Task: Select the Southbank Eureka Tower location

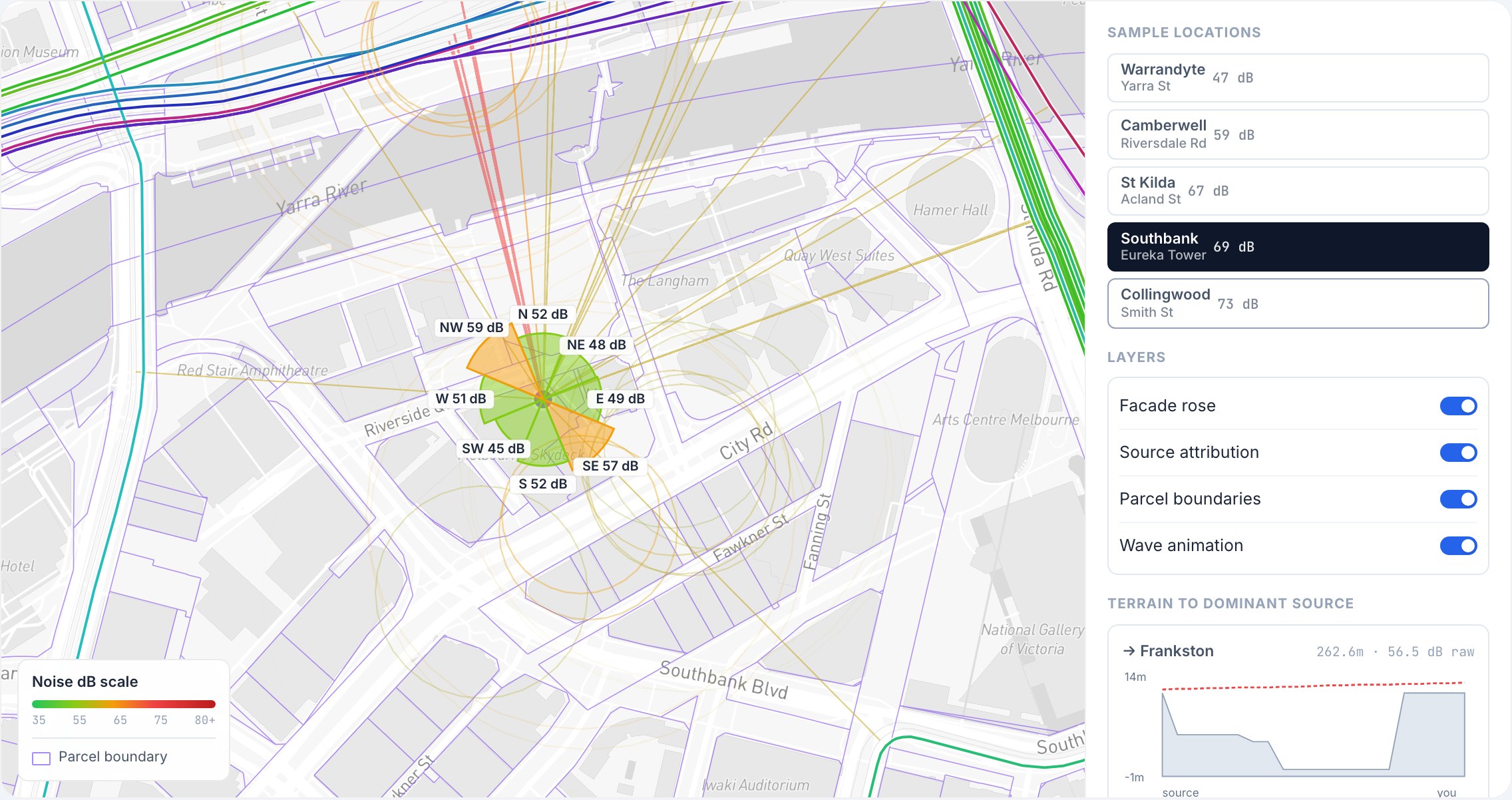Action: point(1298,247)
